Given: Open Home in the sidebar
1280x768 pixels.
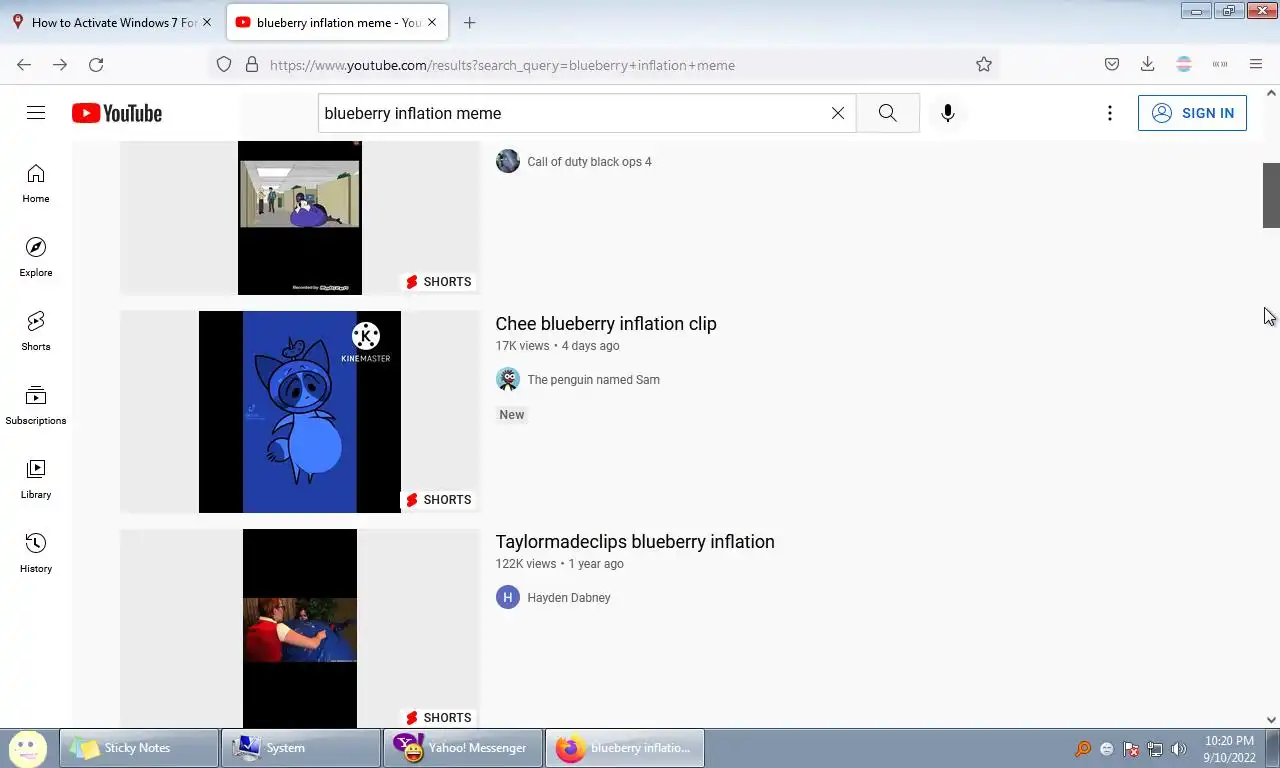Looking at the screenshot, I should pos(36,184).
